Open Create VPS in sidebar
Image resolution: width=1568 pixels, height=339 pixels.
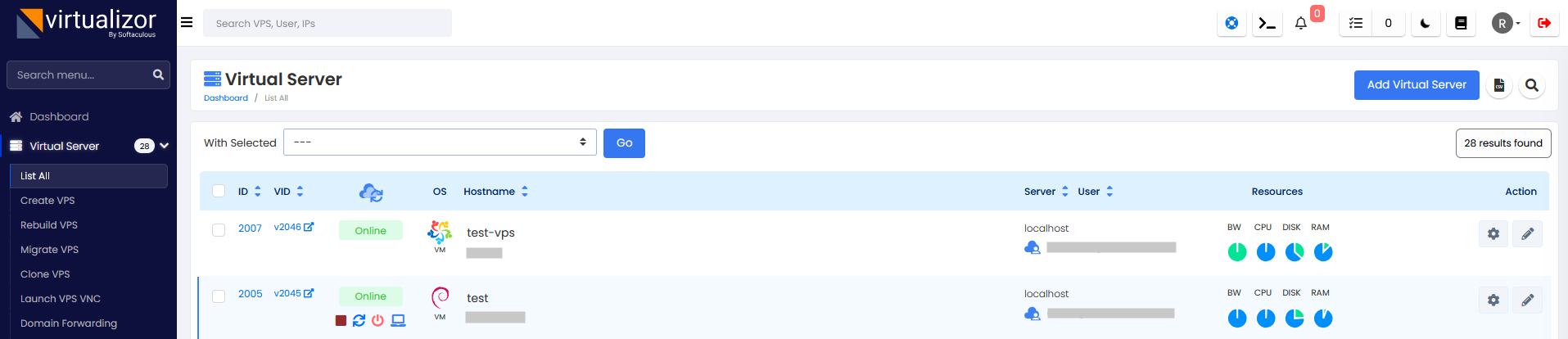click(x=47, y=201)
